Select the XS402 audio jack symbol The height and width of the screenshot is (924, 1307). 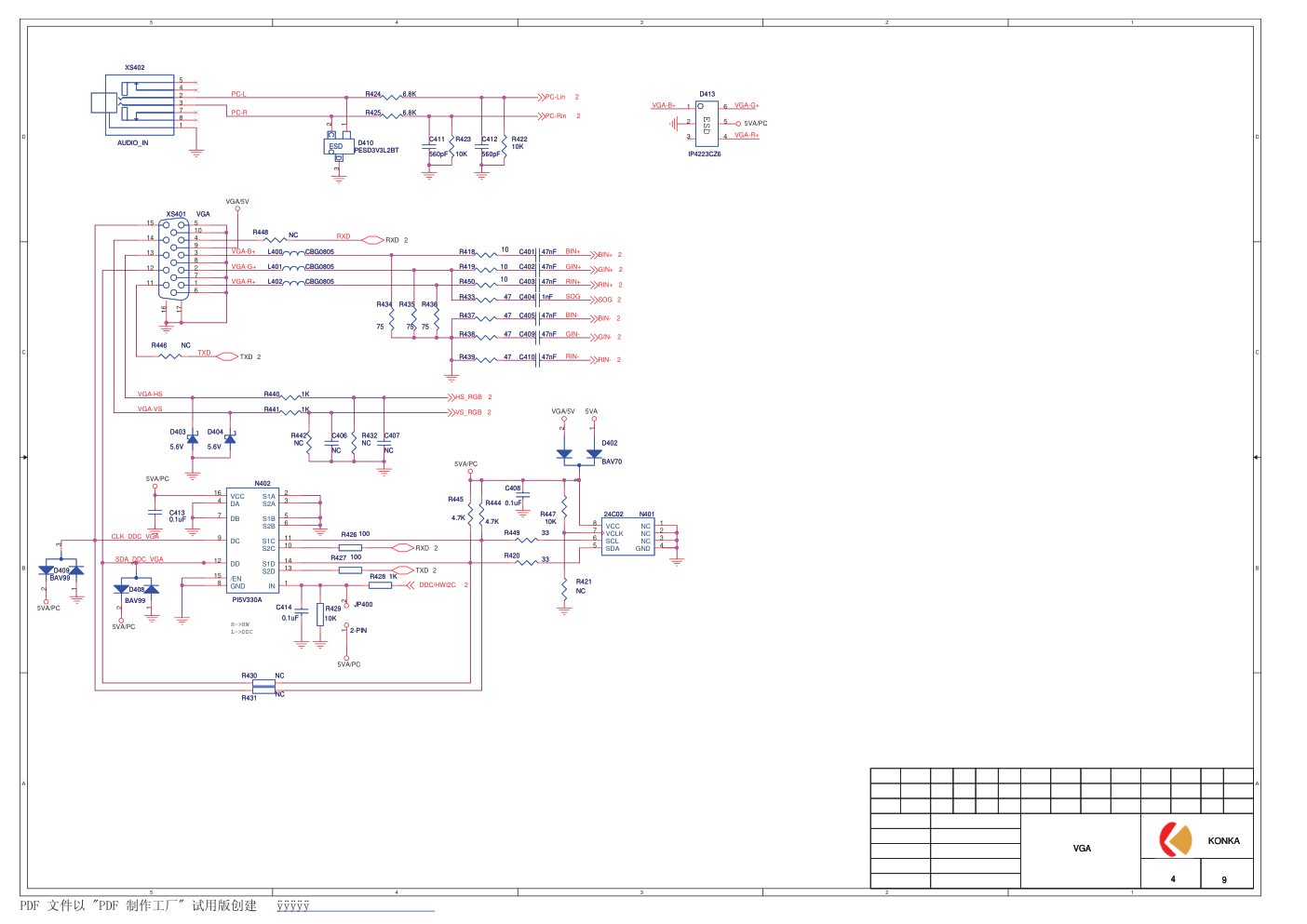pos(133,104)
